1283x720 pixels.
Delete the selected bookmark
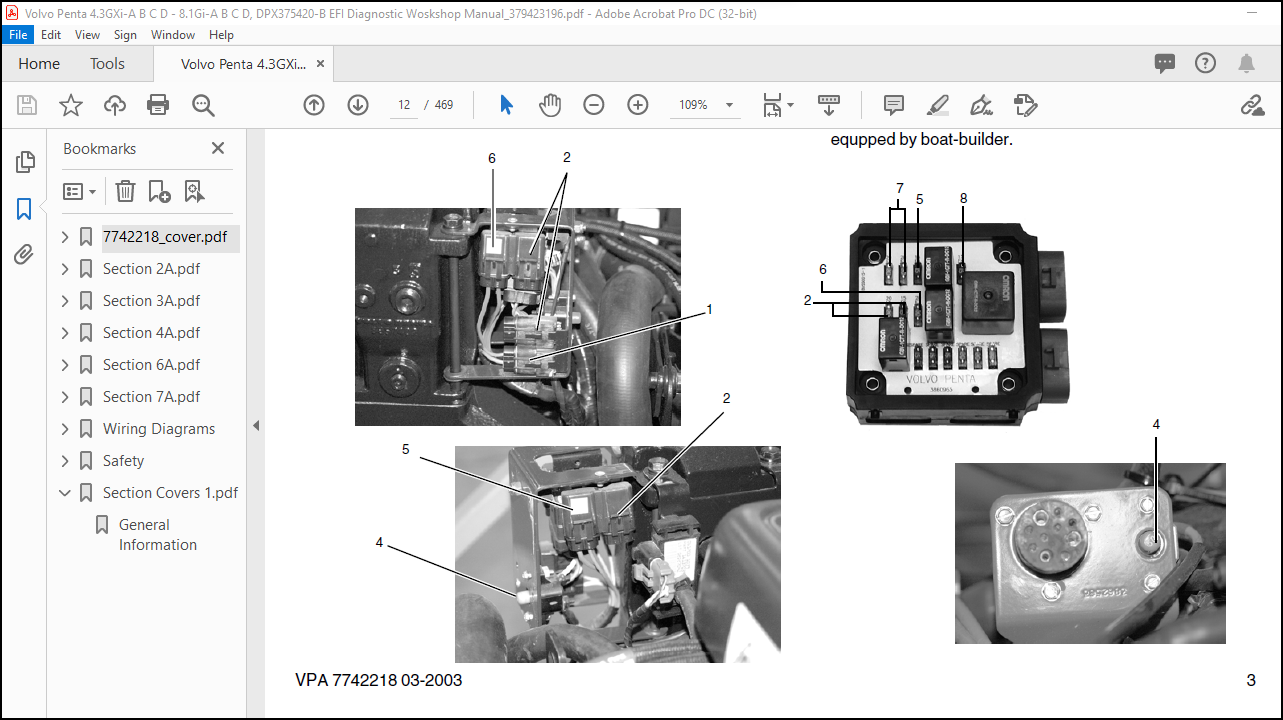[125, 191]
